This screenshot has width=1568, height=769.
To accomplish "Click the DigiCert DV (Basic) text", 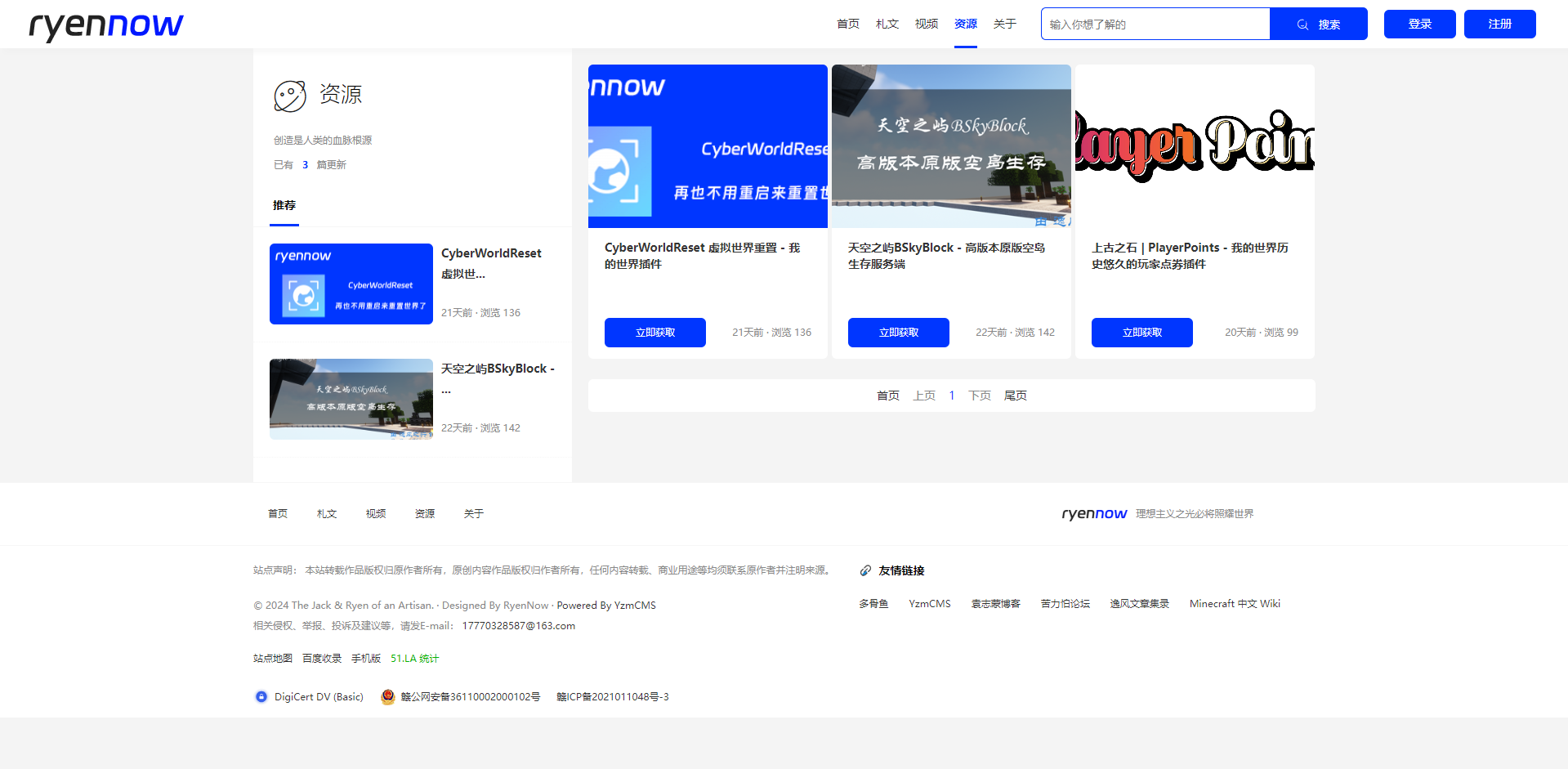I will [x=319, y=697].
